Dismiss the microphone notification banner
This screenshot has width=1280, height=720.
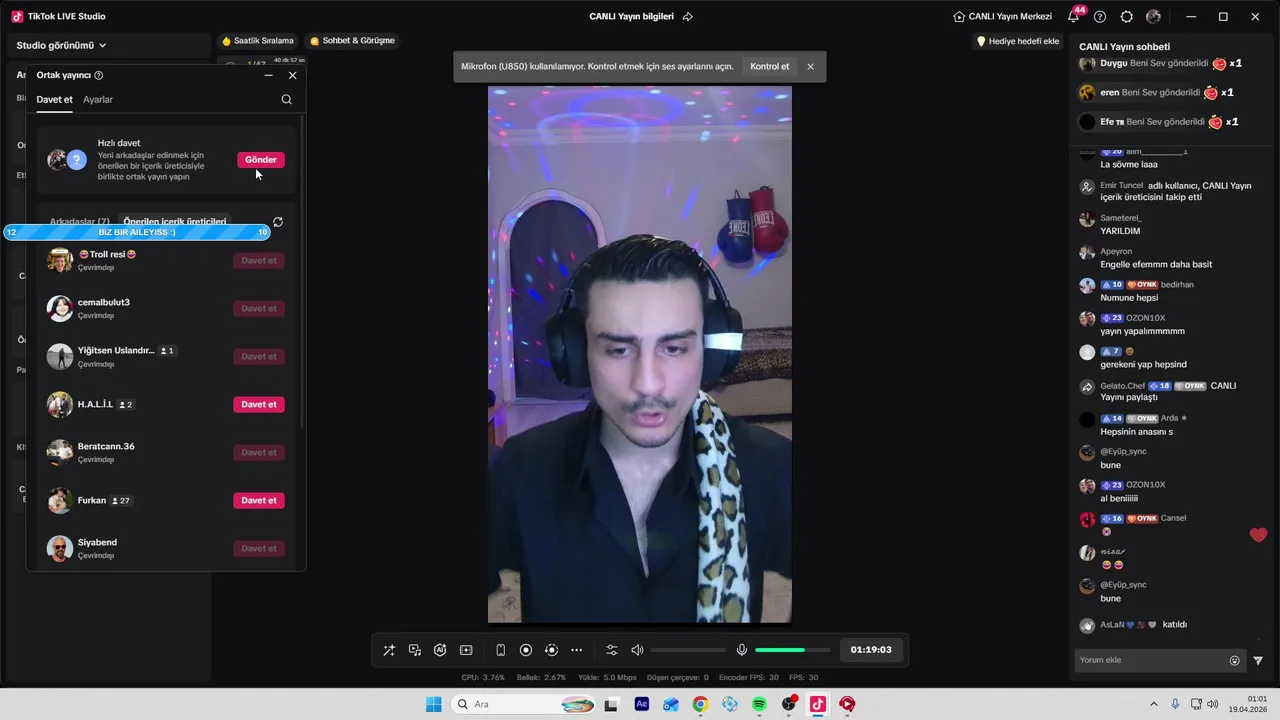[x=810, y=67]
